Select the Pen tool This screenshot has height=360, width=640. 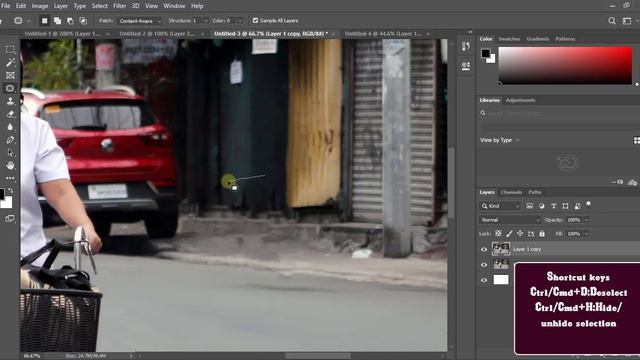click(10, 140)
